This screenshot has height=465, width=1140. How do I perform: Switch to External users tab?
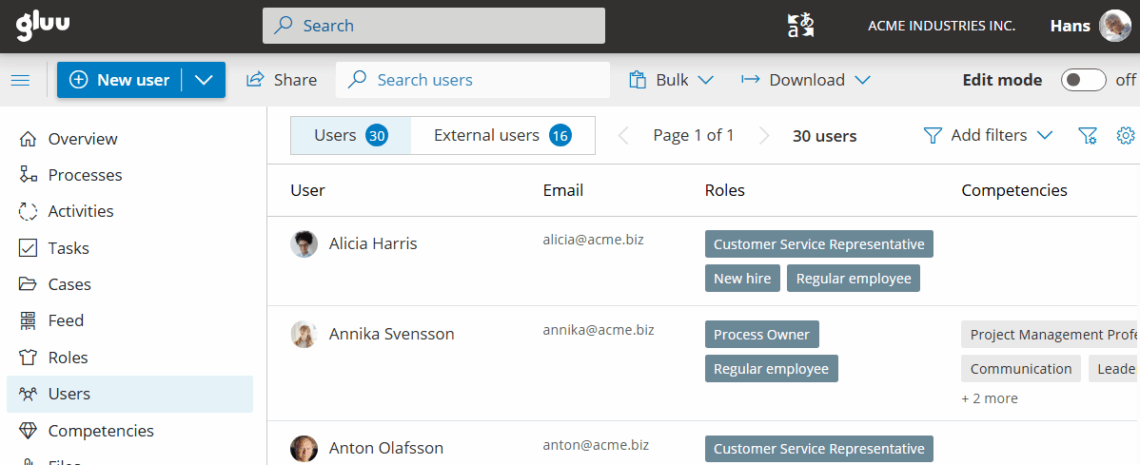(502, 135)
